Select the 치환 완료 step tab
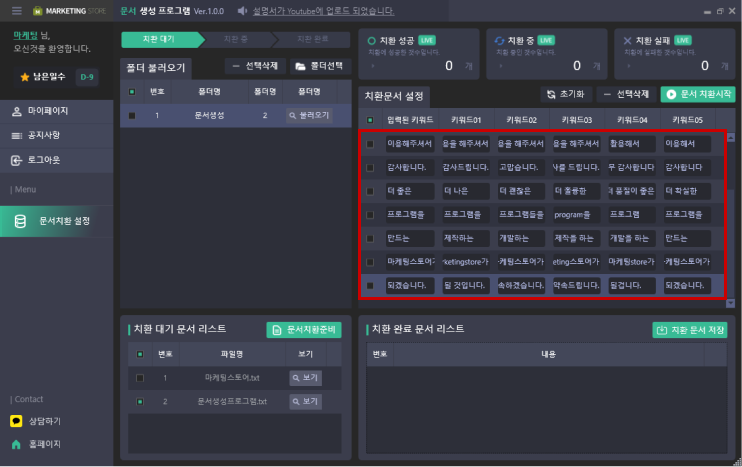 (312, 39)
